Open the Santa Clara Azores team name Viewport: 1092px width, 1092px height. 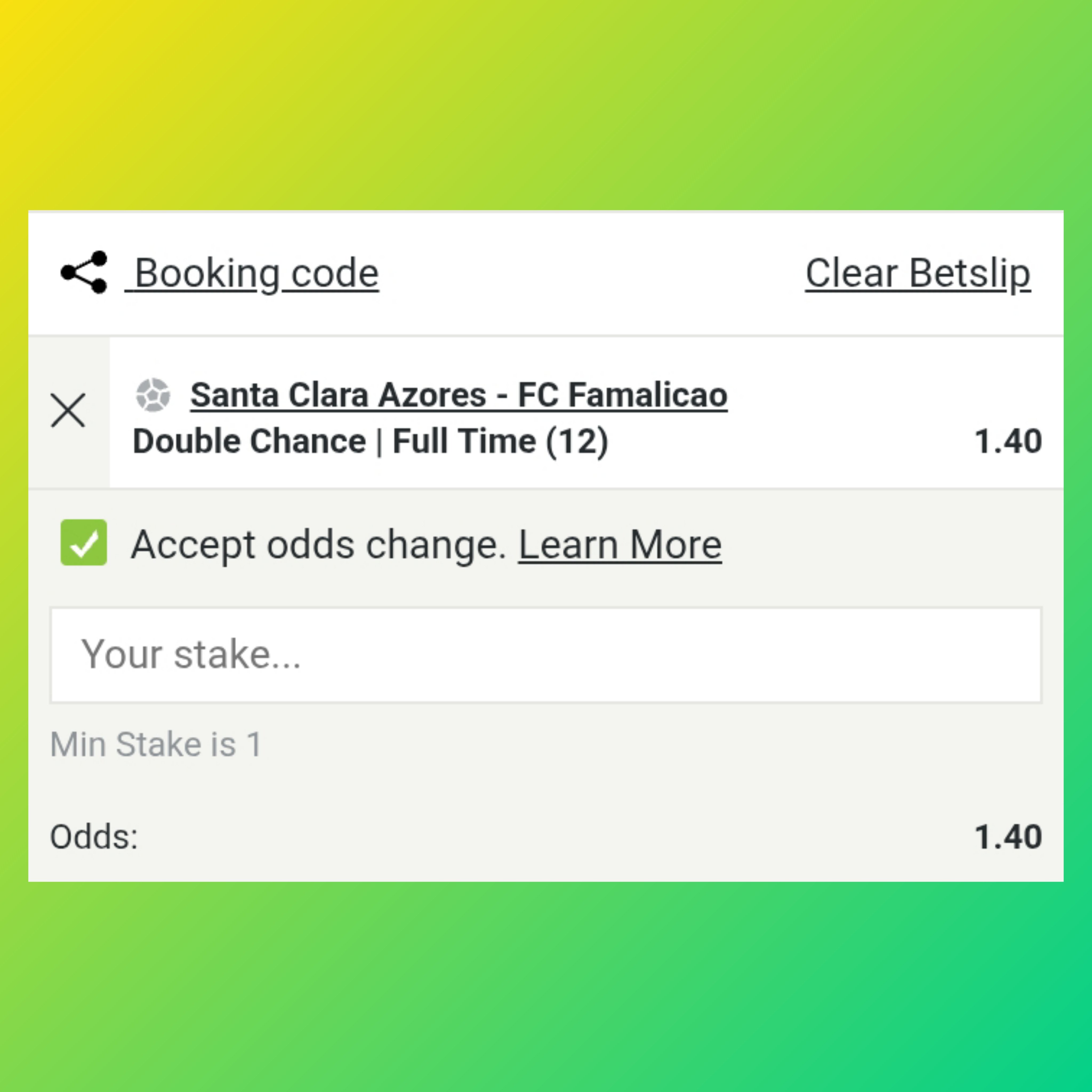338,395
